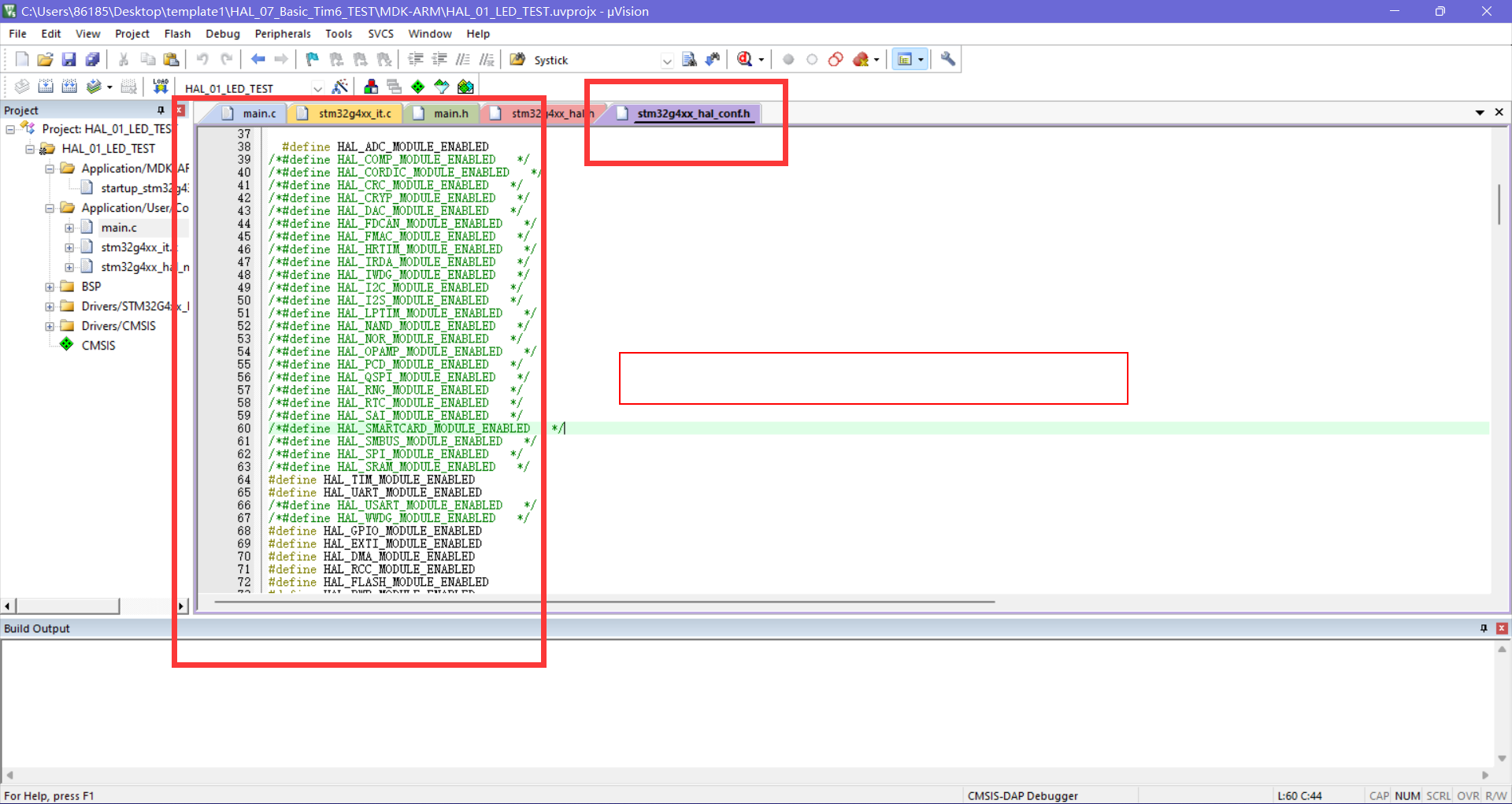Open the Systick find combo box dropdown

[666, 61]
